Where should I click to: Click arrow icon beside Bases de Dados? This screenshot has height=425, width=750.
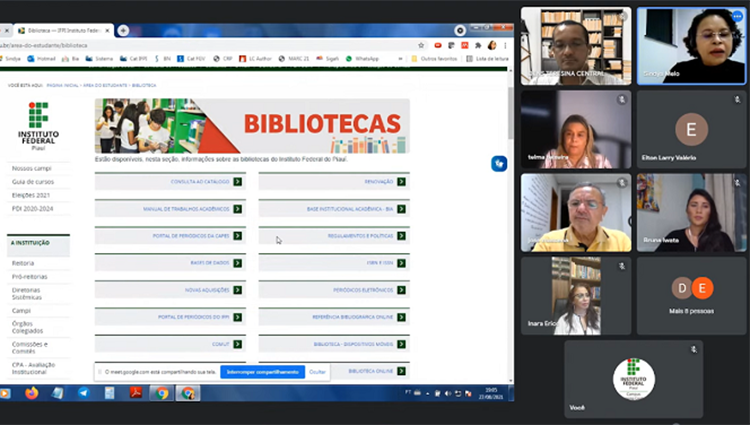(238, 263)
